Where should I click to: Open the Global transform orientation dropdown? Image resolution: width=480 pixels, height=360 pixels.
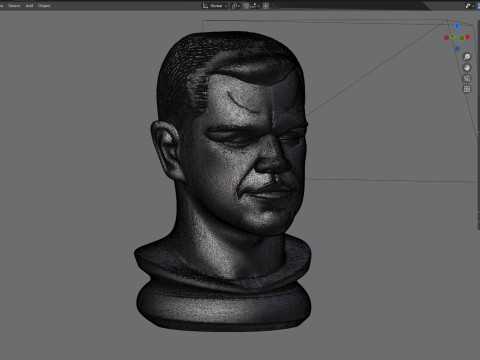tap(215, 6)
